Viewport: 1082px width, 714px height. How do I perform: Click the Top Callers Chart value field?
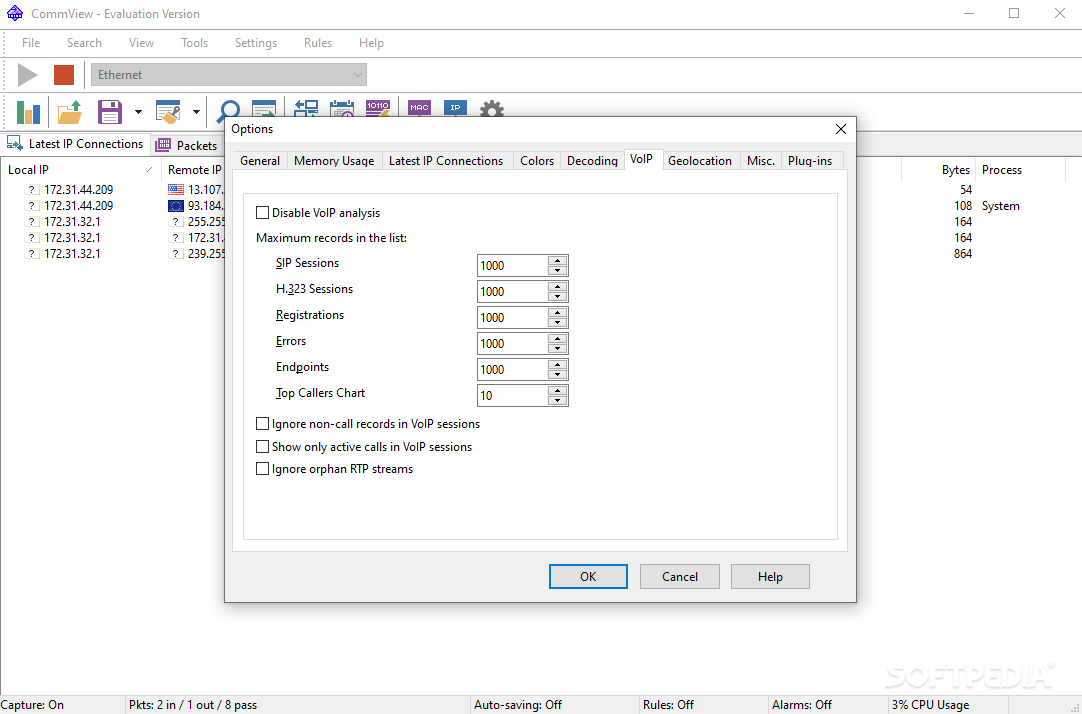pos(513,395)
